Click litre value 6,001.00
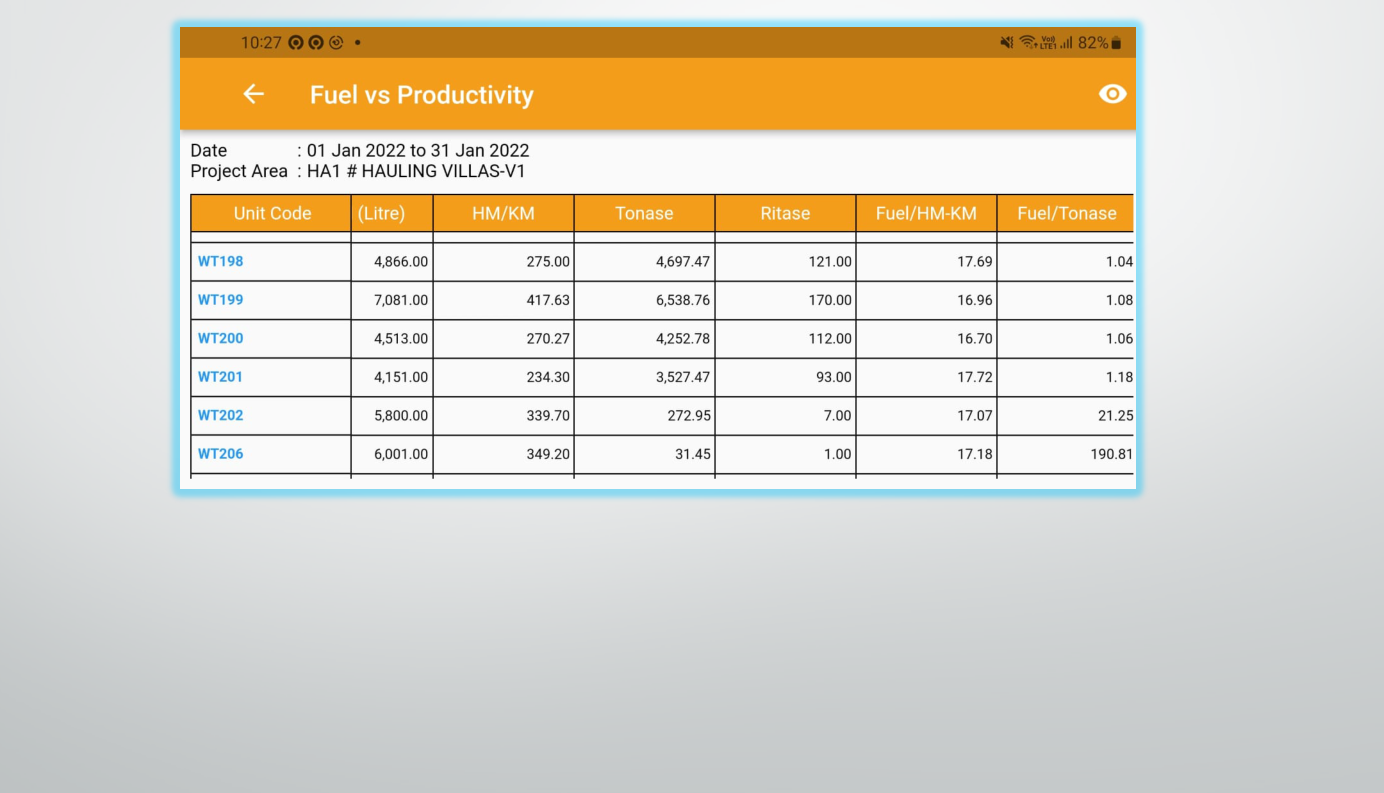The image size is (1384, 793). [x=401, y=454]
